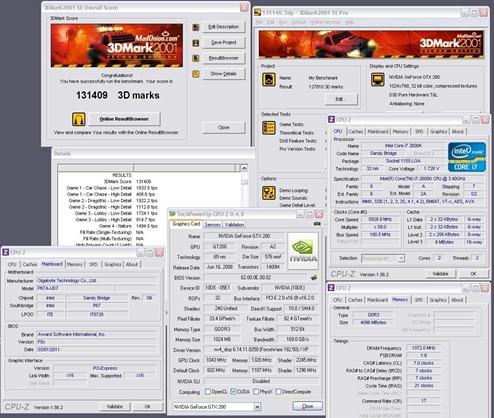Image resolution: width=494 pixels, height=418 pixels.
Task: Select the SPD tab in CPU-Z memory window
Action: click(419, 300)
